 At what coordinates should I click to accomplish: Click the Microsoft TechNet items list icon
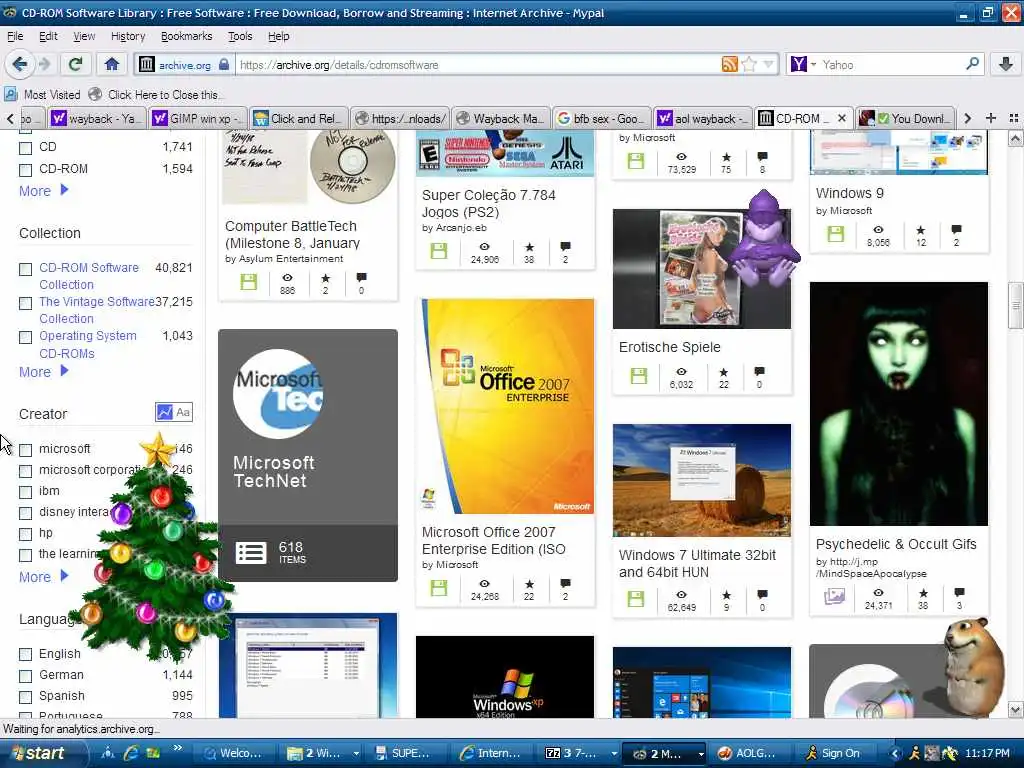tap(251, 553)
